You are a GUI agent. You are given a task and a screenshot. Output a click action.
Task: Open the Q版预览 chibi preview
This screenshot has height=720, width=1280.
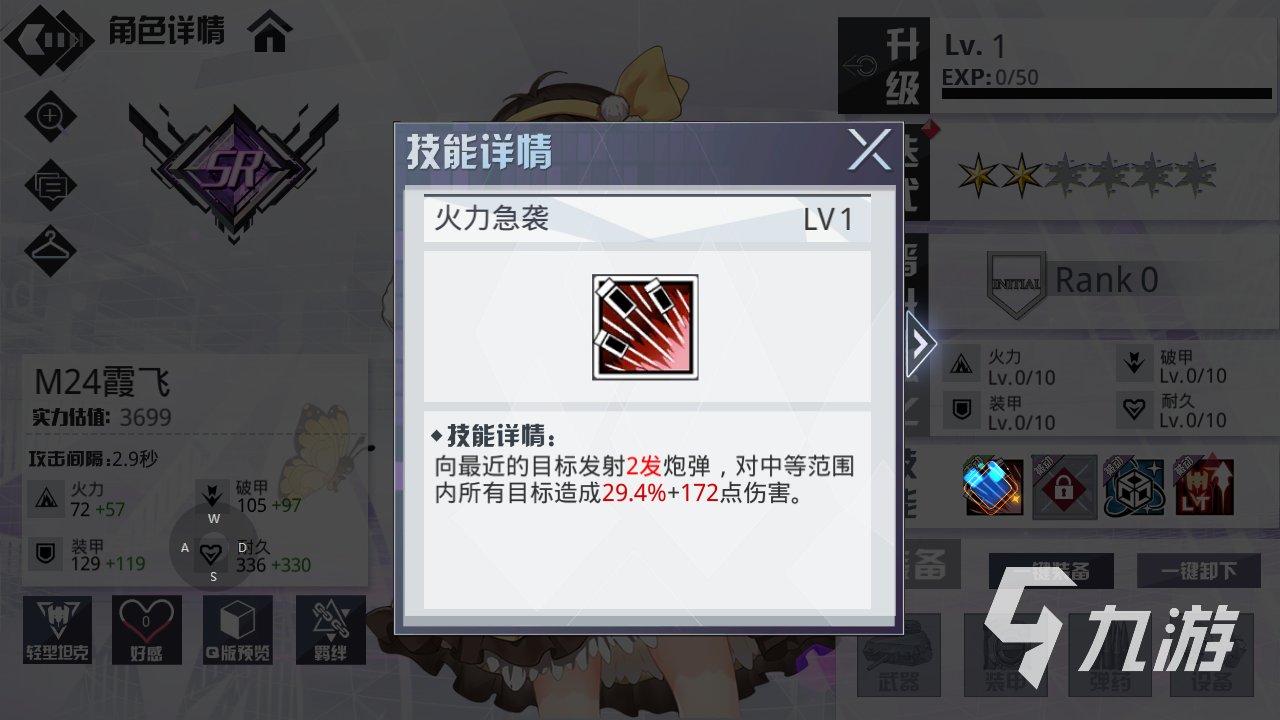point(238,630)
